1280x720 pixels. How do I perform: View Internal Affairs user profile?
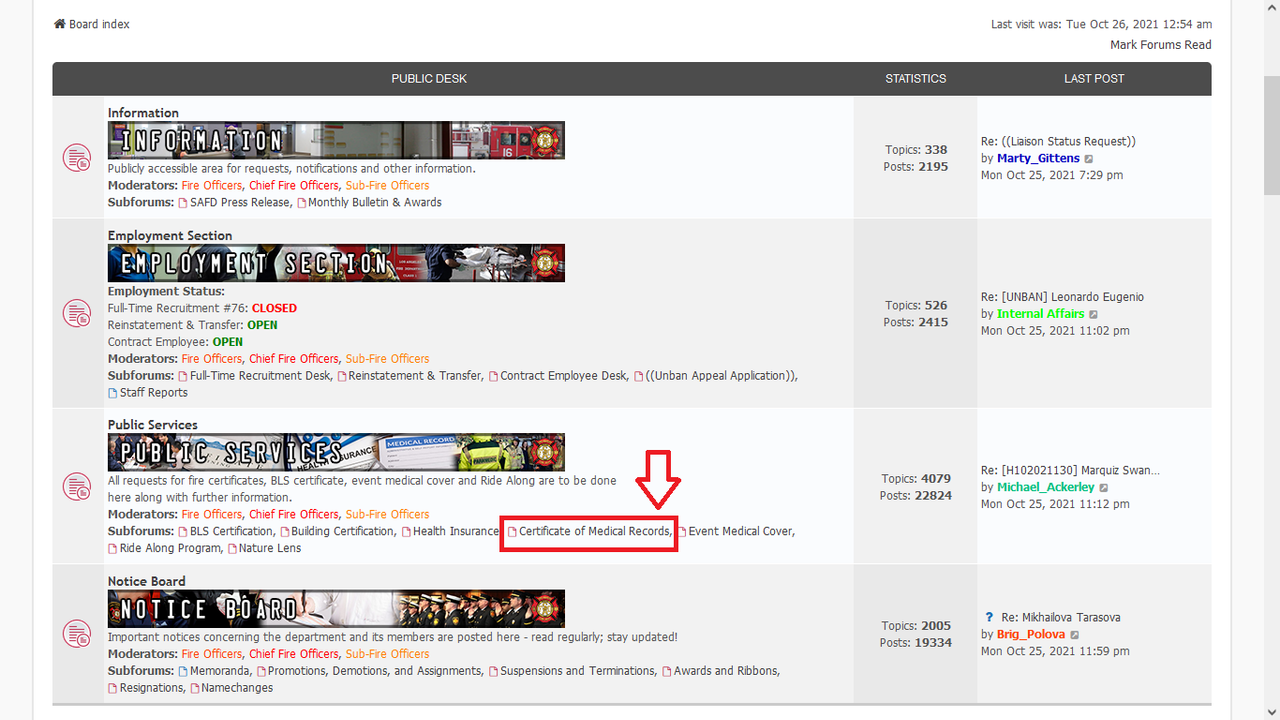coord(1040,313)
